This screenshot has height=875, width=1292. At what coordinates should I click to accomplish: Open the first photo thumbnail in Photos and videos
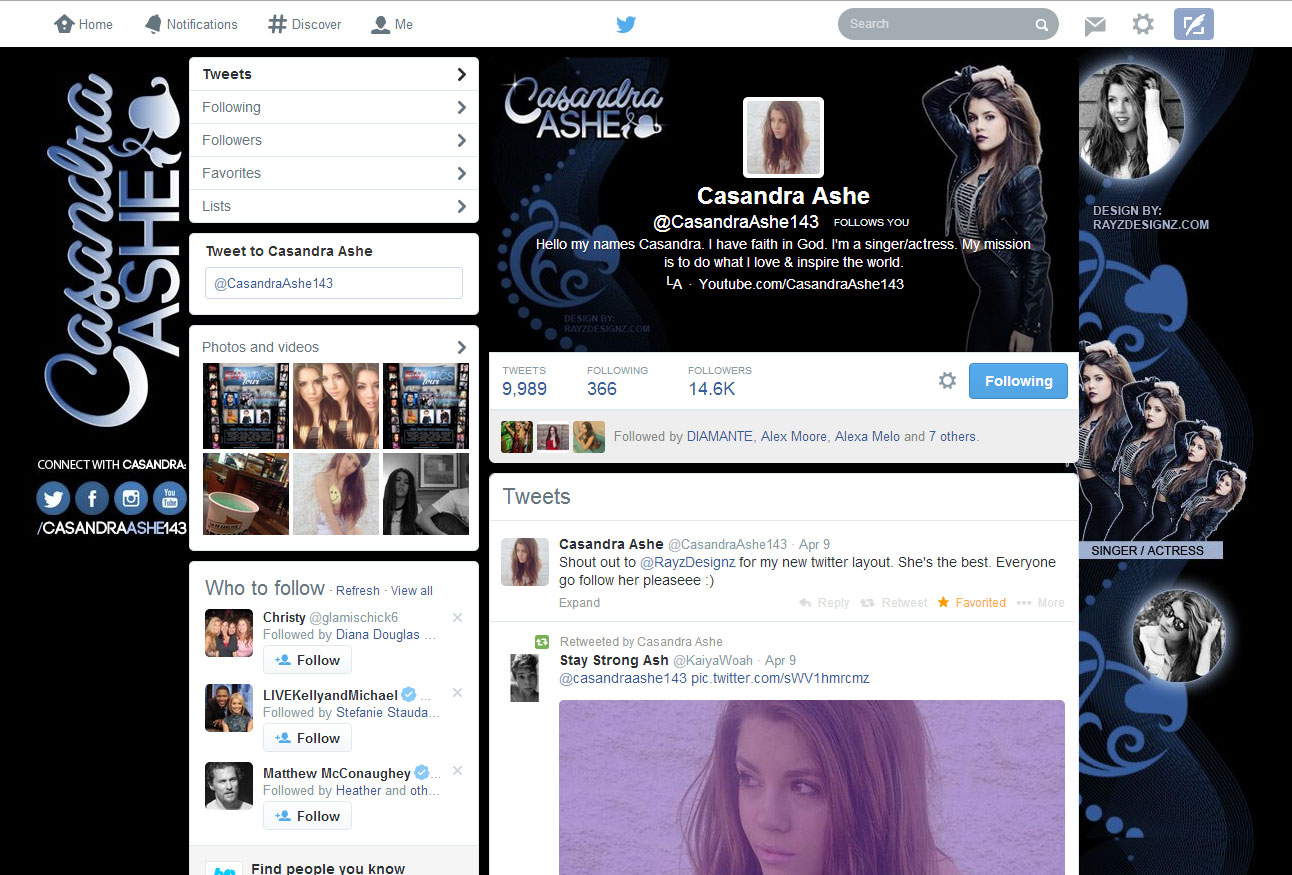tap(246, 405)
